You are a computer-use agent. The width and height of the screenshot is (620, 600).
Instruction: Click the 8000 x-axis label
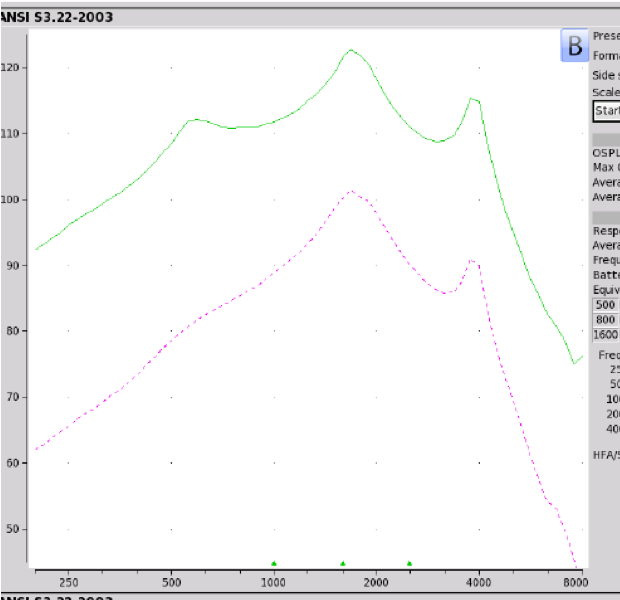coord(576,582)
